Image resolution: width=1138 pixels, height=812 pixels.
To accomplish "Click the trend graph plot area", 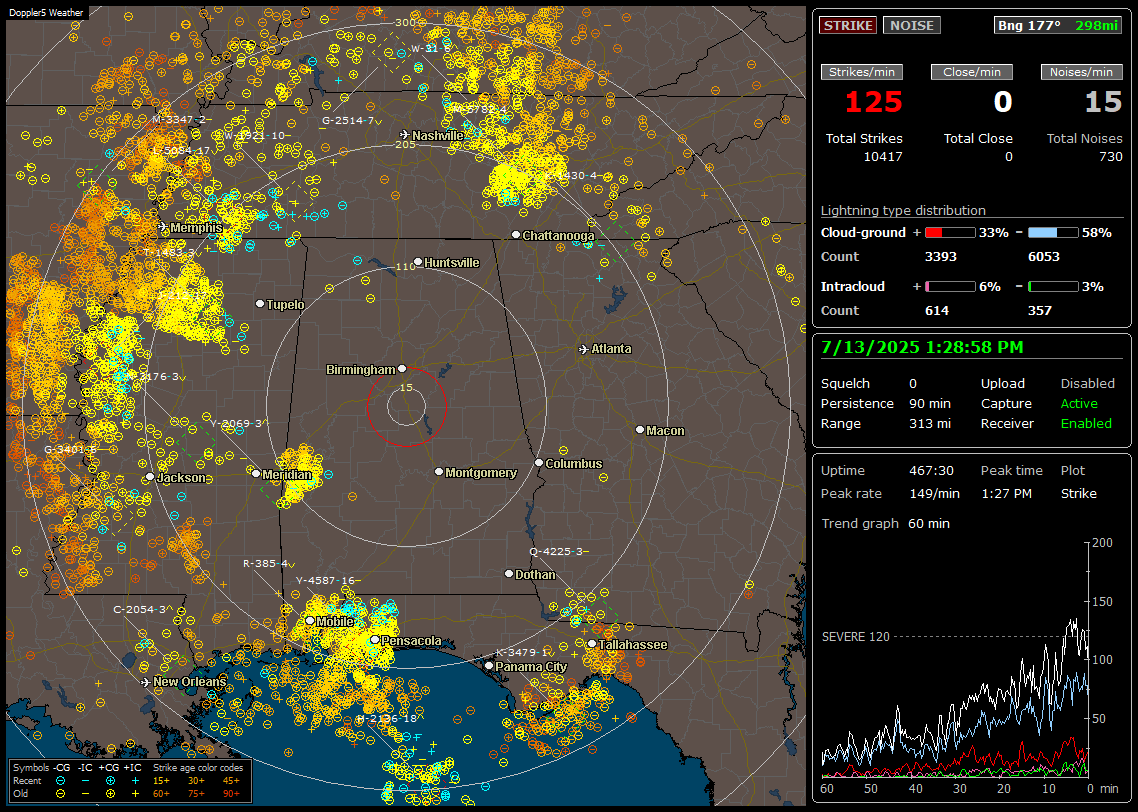I will tap(955, 660).
